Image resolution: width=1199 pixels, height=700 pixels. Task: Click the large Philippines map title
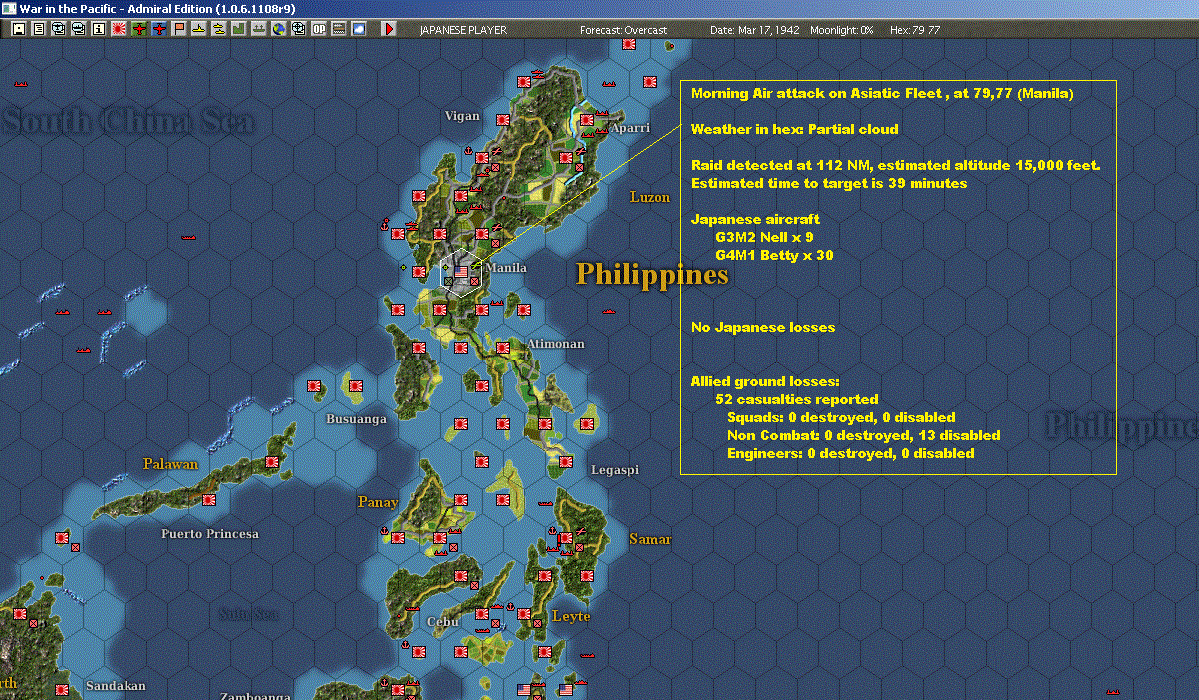pyautogui.click(x=651, y=274)
